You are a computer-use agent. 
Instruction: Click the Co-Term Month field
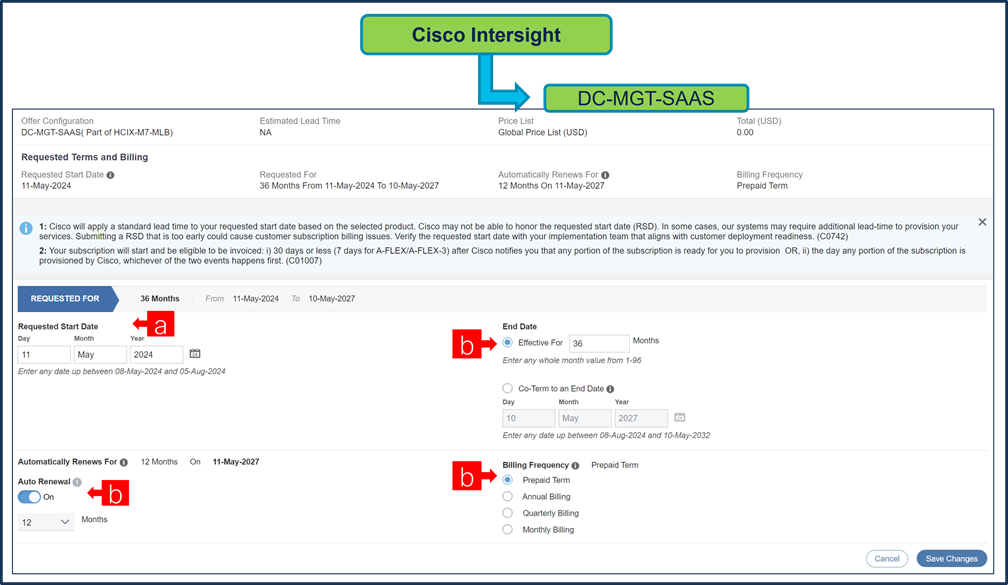(x=585, y=418)
